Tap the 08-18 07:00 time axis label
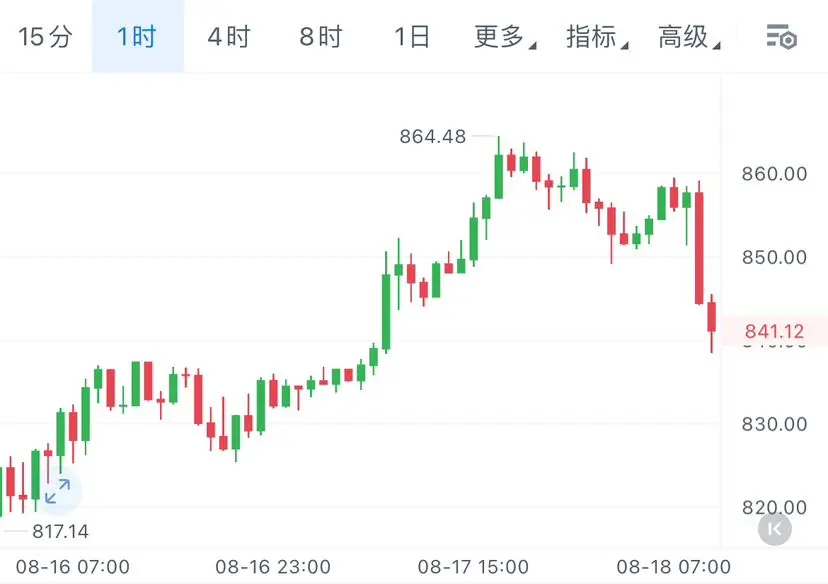The image size is (828, 584). (674, 567)
